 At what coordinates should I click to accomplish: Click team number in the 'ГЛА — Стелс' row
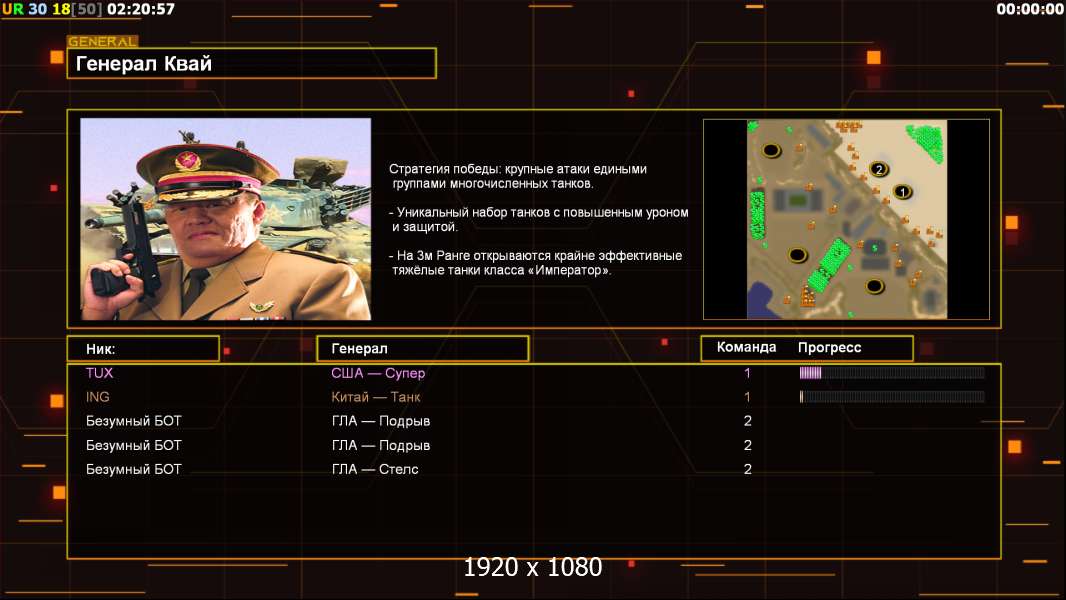[747, 469]
